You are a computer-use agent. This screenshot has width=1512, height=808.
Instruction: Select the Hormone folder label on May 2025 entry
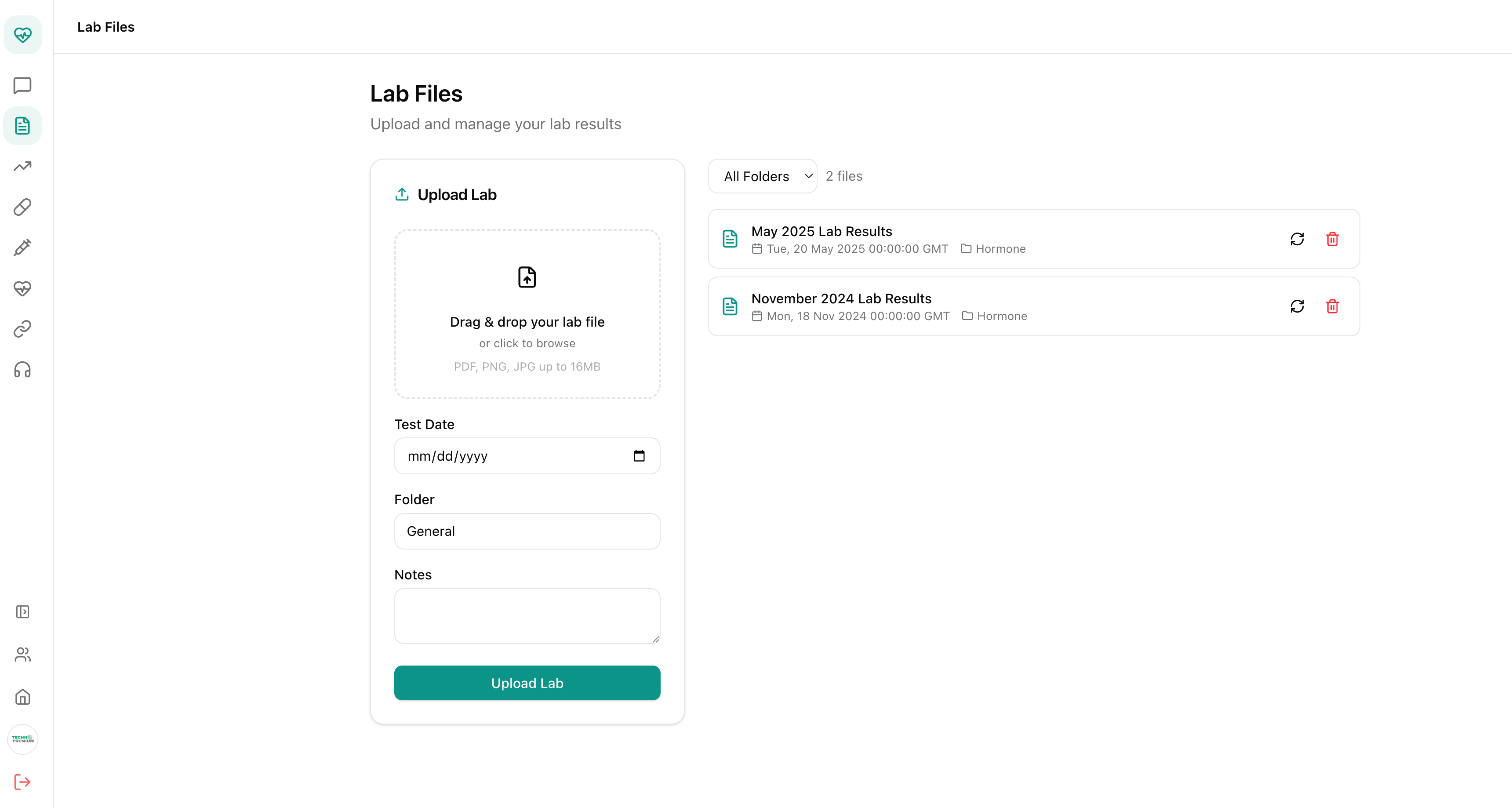pos(994,248)
